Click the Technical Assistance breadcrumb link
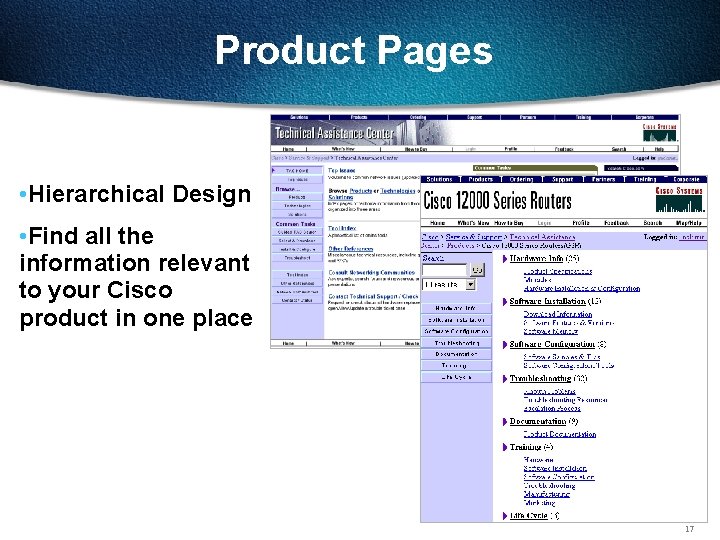The width and height of the screenshot is (720, 540). click(x=542, y=237)
